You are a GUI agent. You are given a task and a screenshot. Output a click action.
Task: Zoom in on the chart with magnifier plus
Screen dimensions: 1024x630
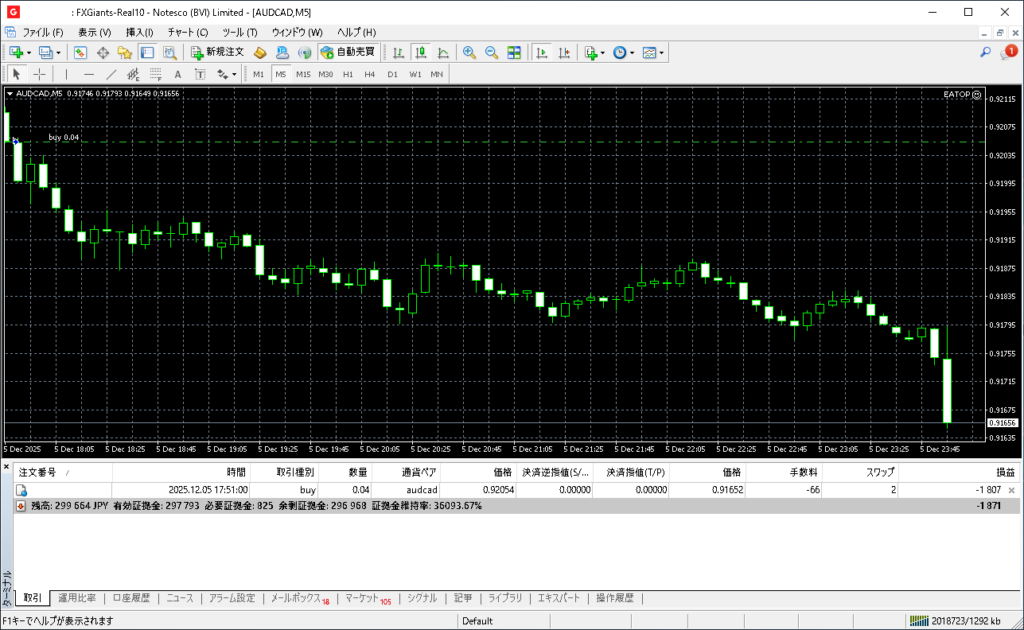coord(469,52)
